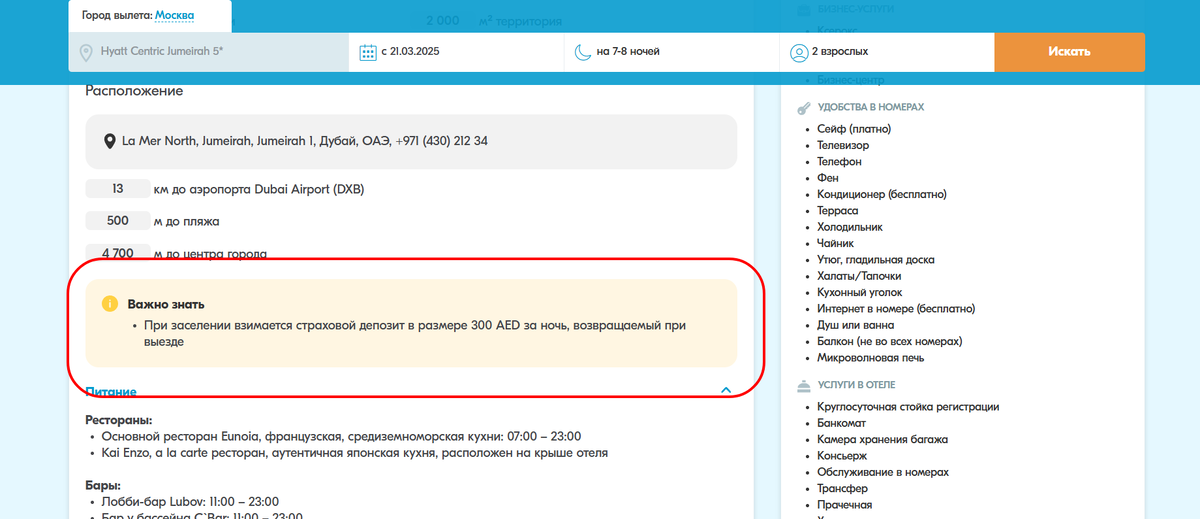Click Интернет в номере (бесплатно) item

[x=896, y=309]
